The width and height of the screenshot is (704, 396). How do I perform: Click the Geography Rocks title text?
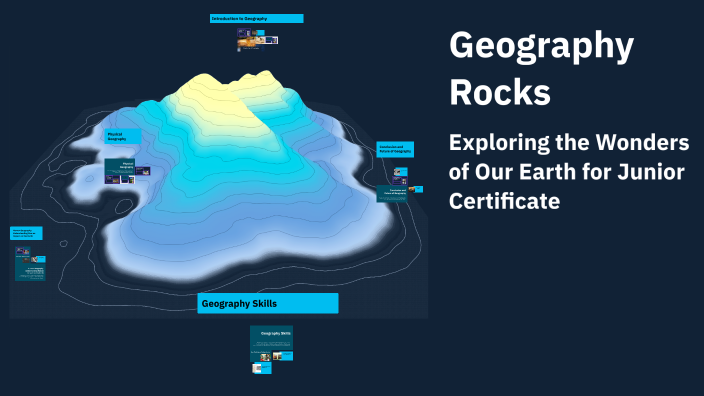pos(541,68)
